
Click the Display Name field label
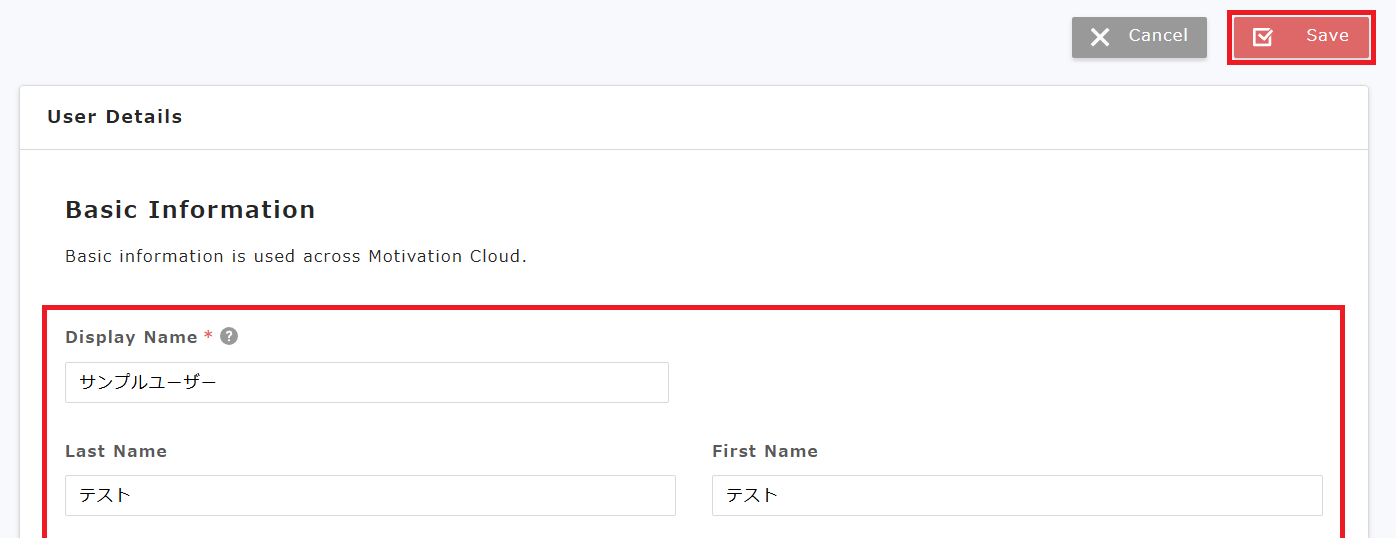click(x=131, y=337)
